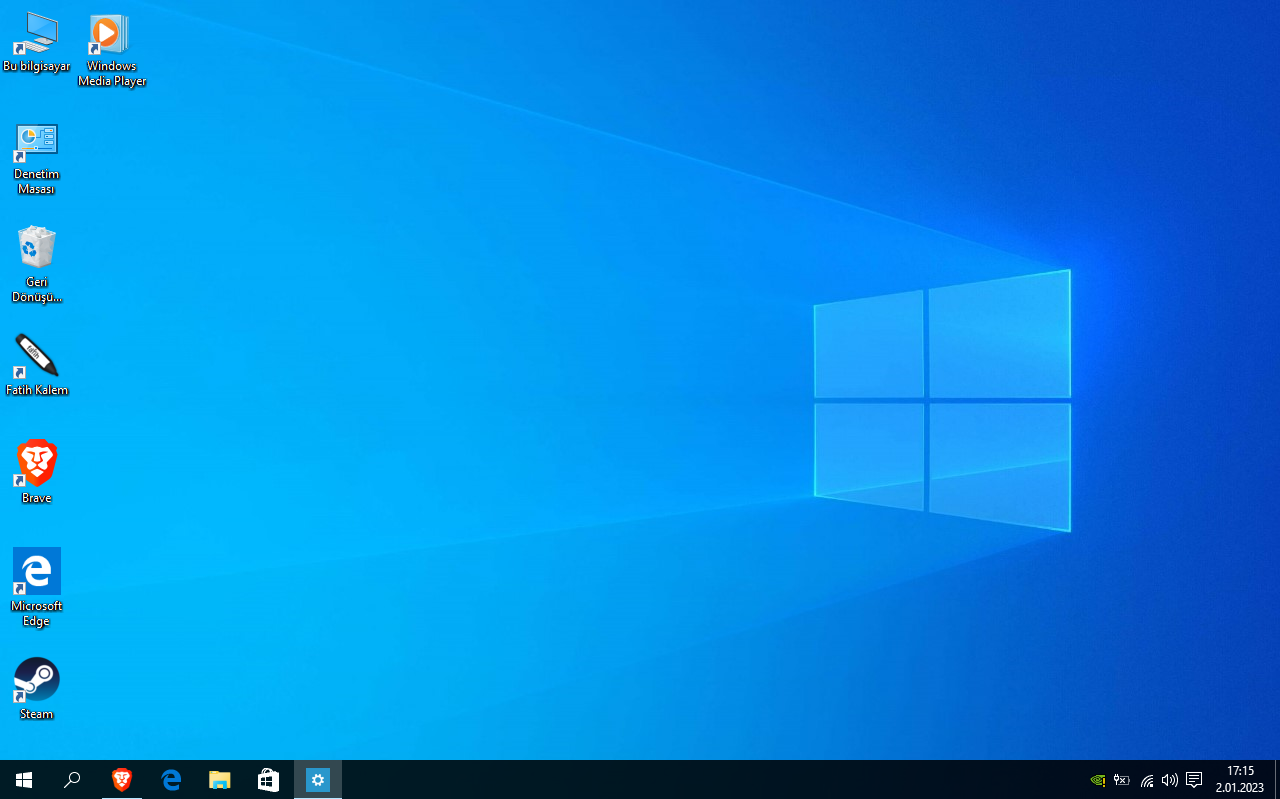The image size is (1280, 799).
Task: Open the Windows Start menu
Action: coord(24,780)
